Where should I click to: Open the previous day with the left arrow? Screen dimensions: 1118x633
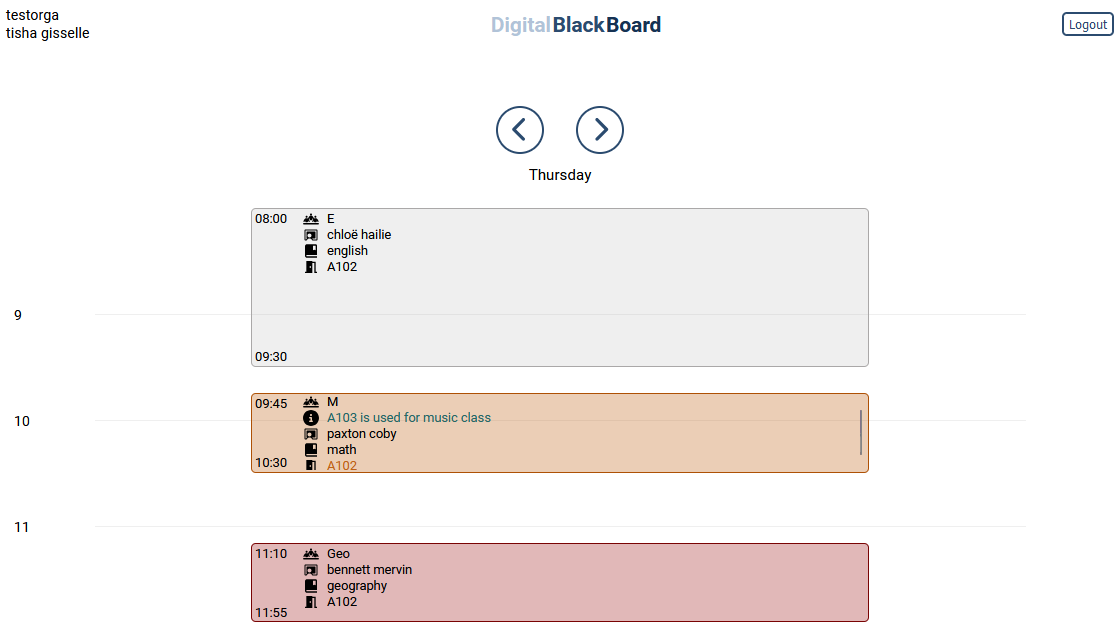tap(520, 130)
